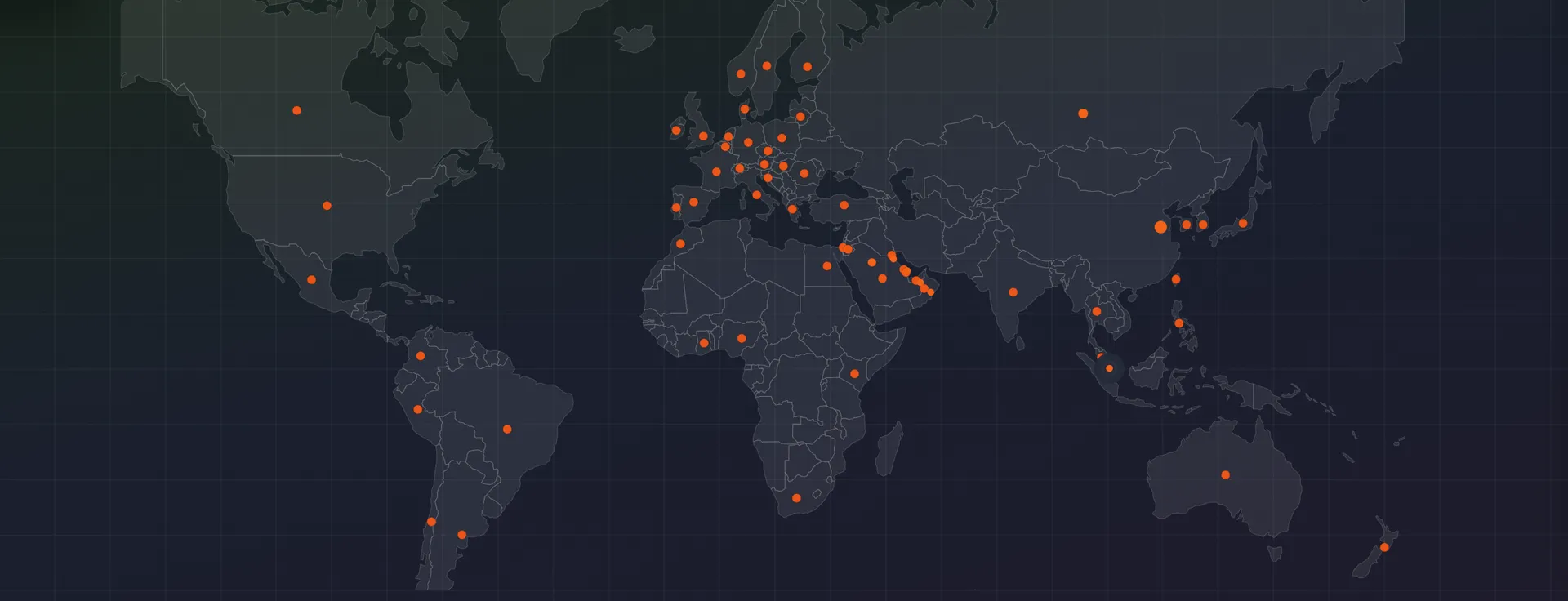Viewport: 1568px width, 601px height.
Task: Click the lone marker in Siberian Russia
Action: coord(1083,114)
